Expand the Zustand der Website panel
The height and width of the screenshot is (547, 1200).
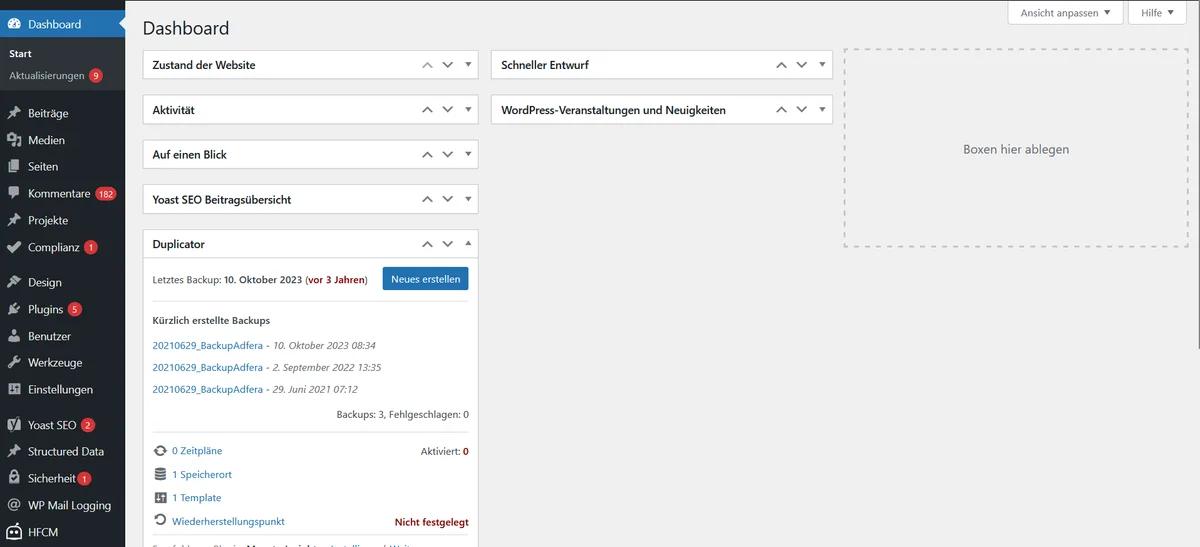pyautogui.click(x=468, y=65)
